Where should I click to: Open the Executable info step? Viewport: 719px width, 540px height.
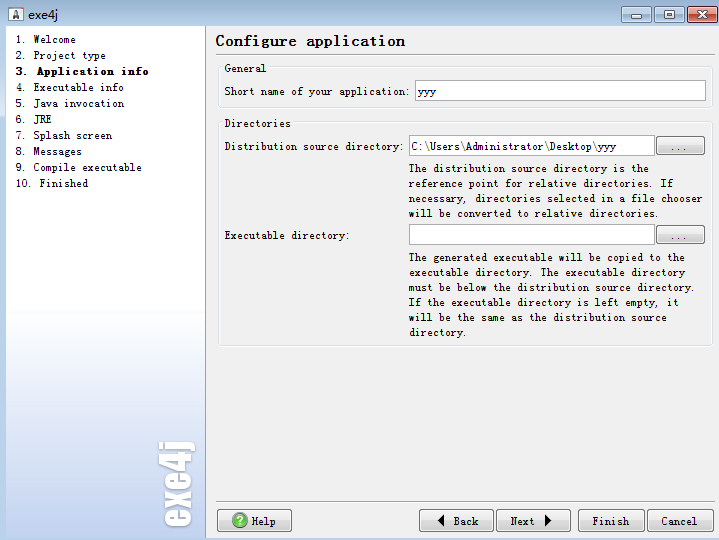(78, 88)
